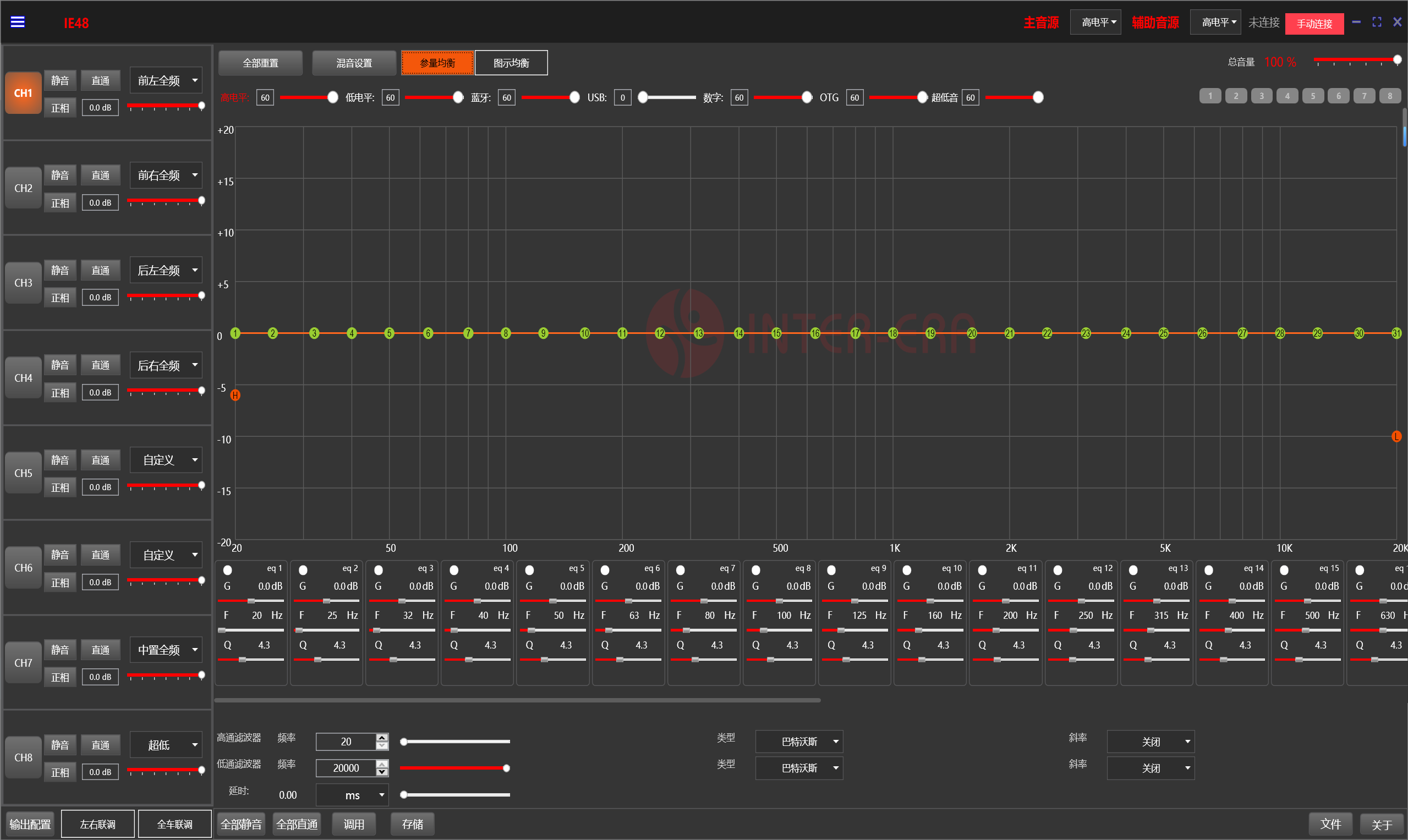Switch to the 图示均衡 tab
1408x840 pixels.
point(511,63)
